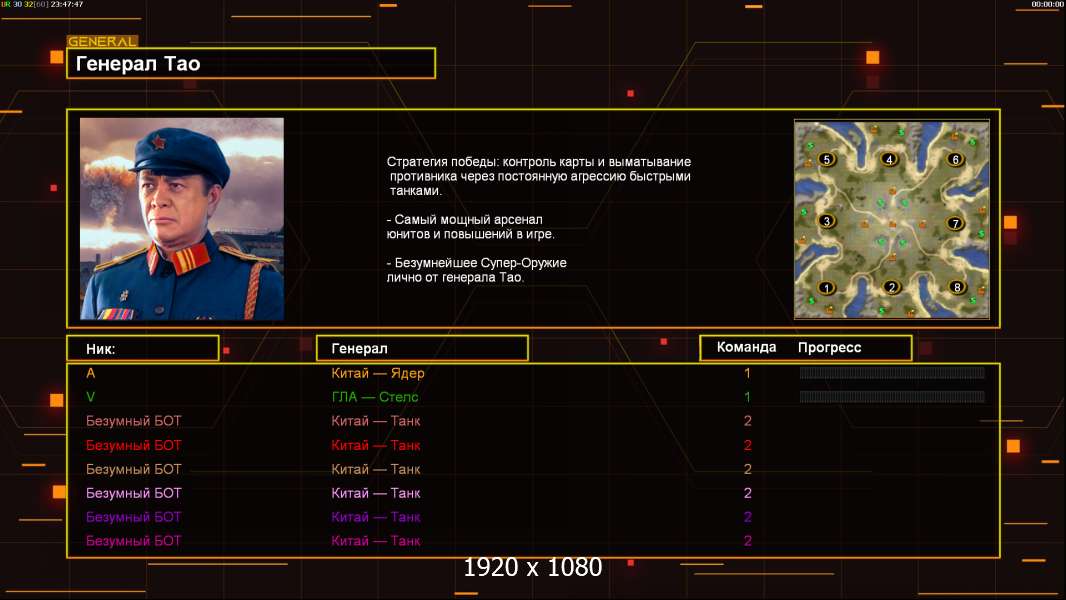1066x600 pixels.
Task: Click player V's loading progress bar
Action: click(892, 396)
